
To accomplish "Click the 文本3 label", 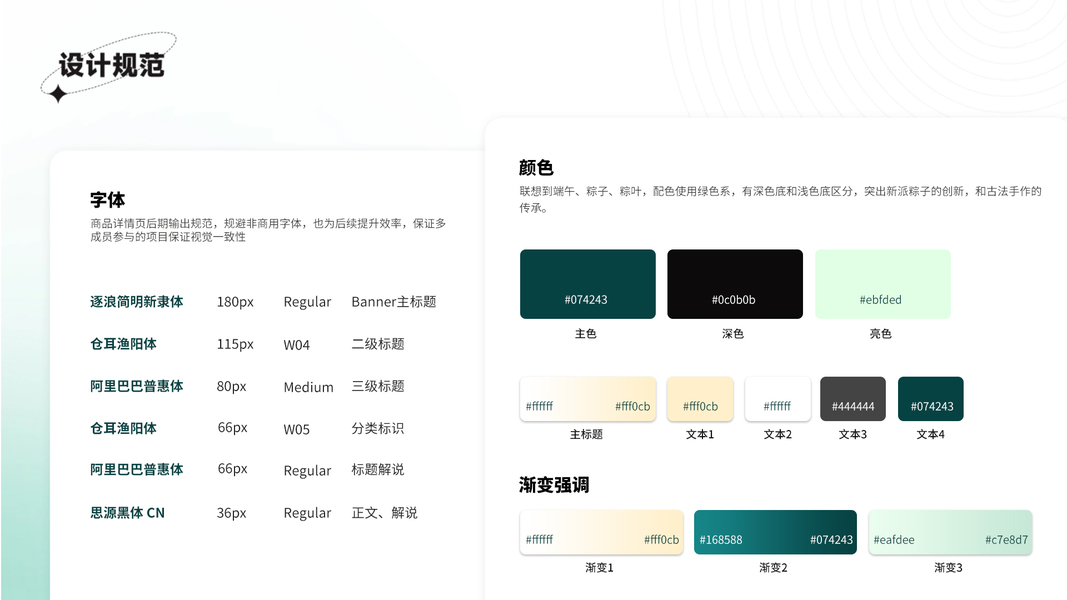I will point(853,434).
